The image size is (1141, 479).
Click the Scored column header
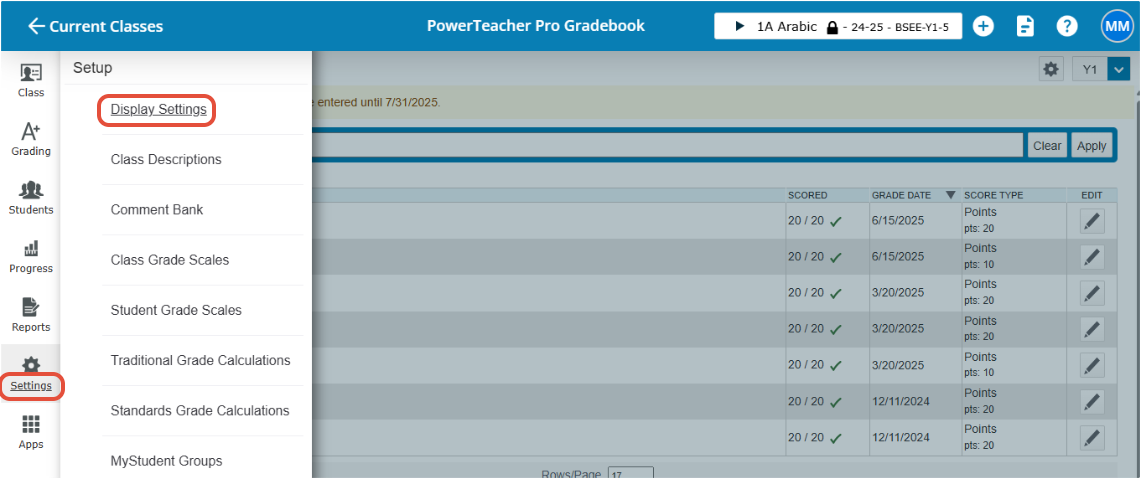click(x=808, y=195)
